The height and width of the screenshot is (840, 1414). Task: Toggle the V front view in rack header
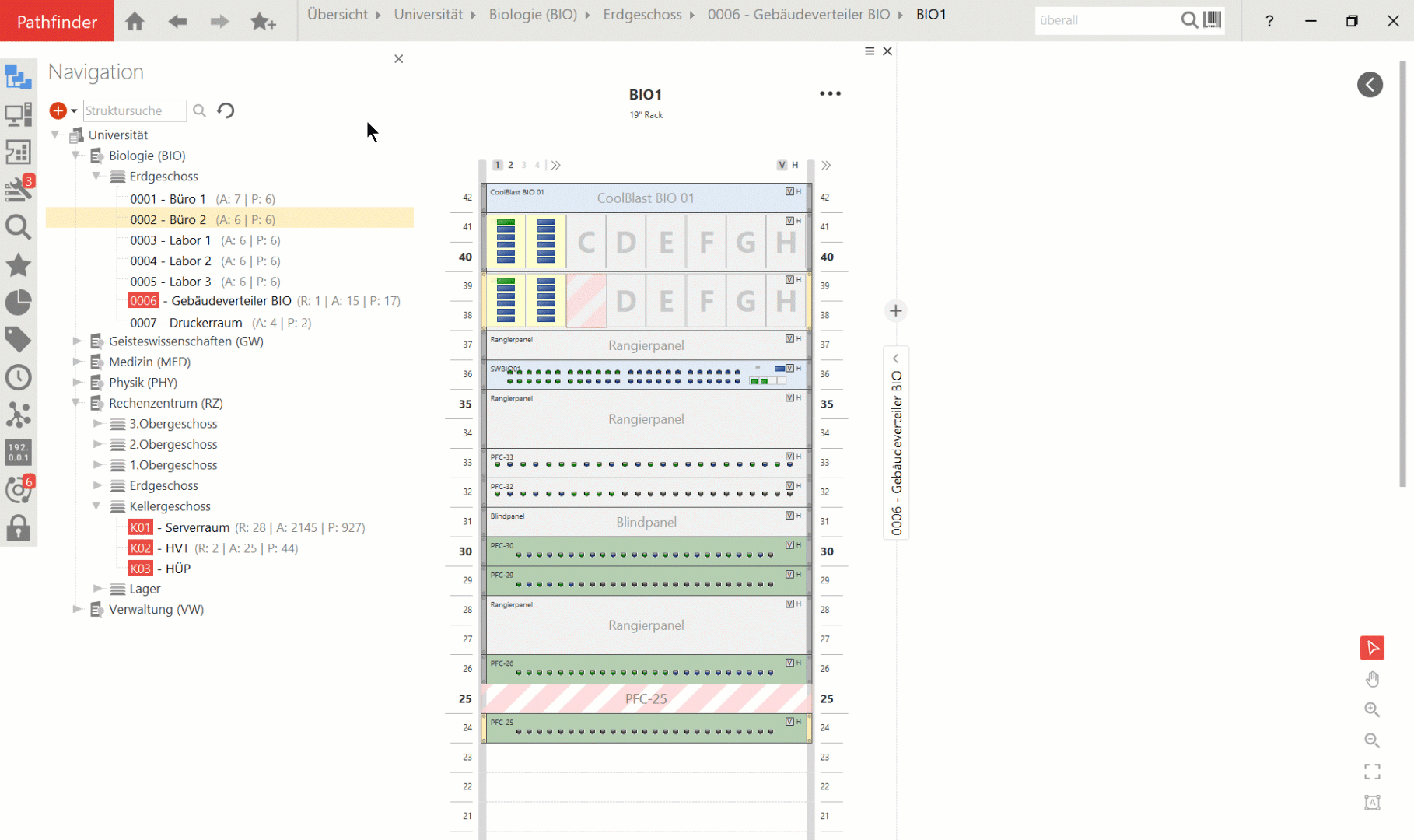point(782,165)
